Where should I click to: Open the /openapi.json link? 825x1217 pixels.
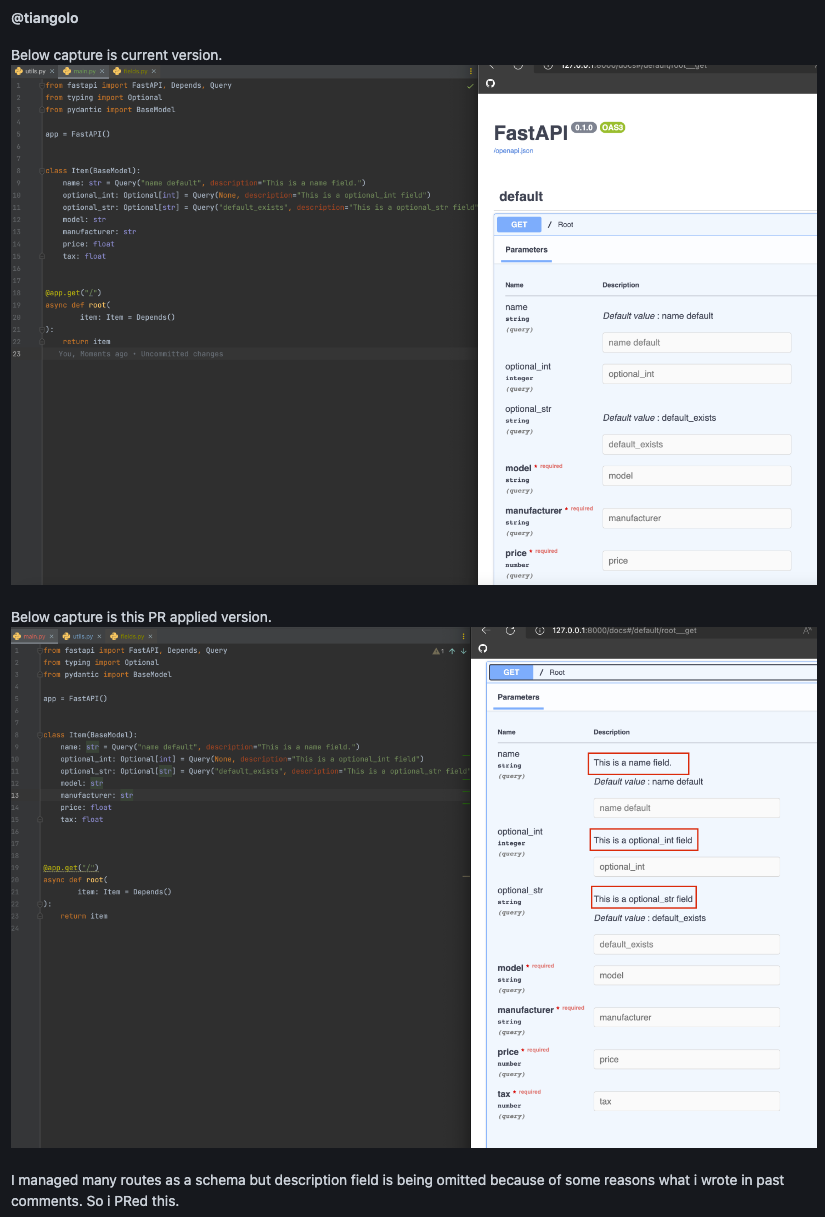[512, 150]
